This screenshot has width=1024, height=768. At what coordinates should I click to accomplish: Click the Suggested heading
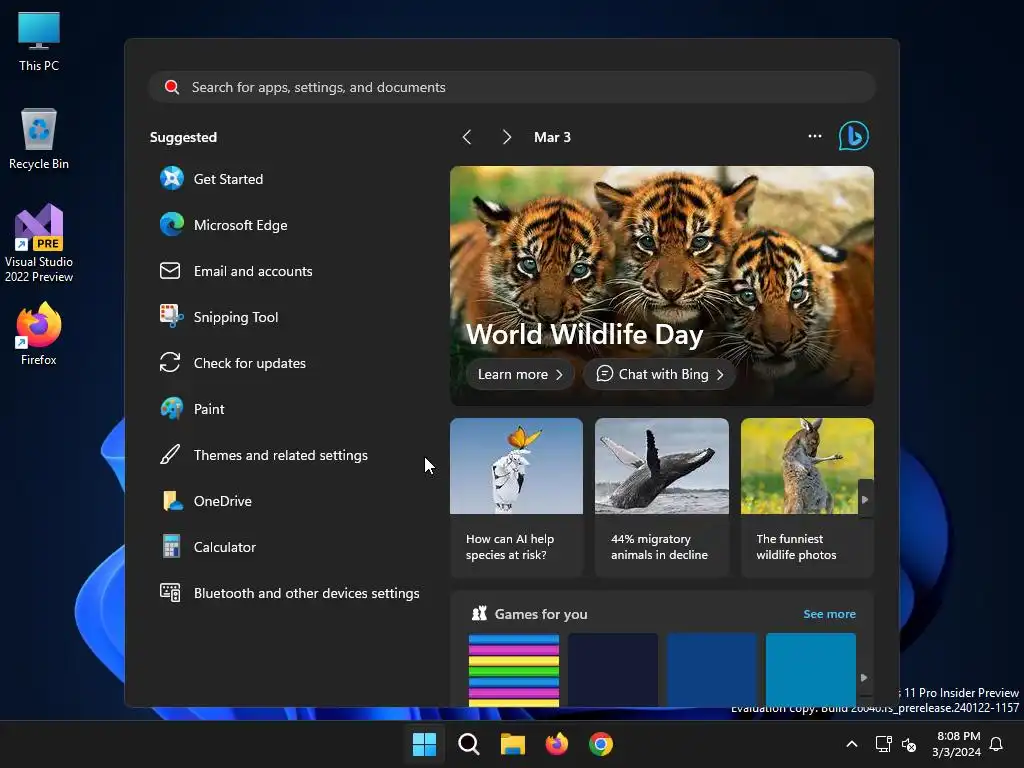pyautogui.click(x=184, y=137)
